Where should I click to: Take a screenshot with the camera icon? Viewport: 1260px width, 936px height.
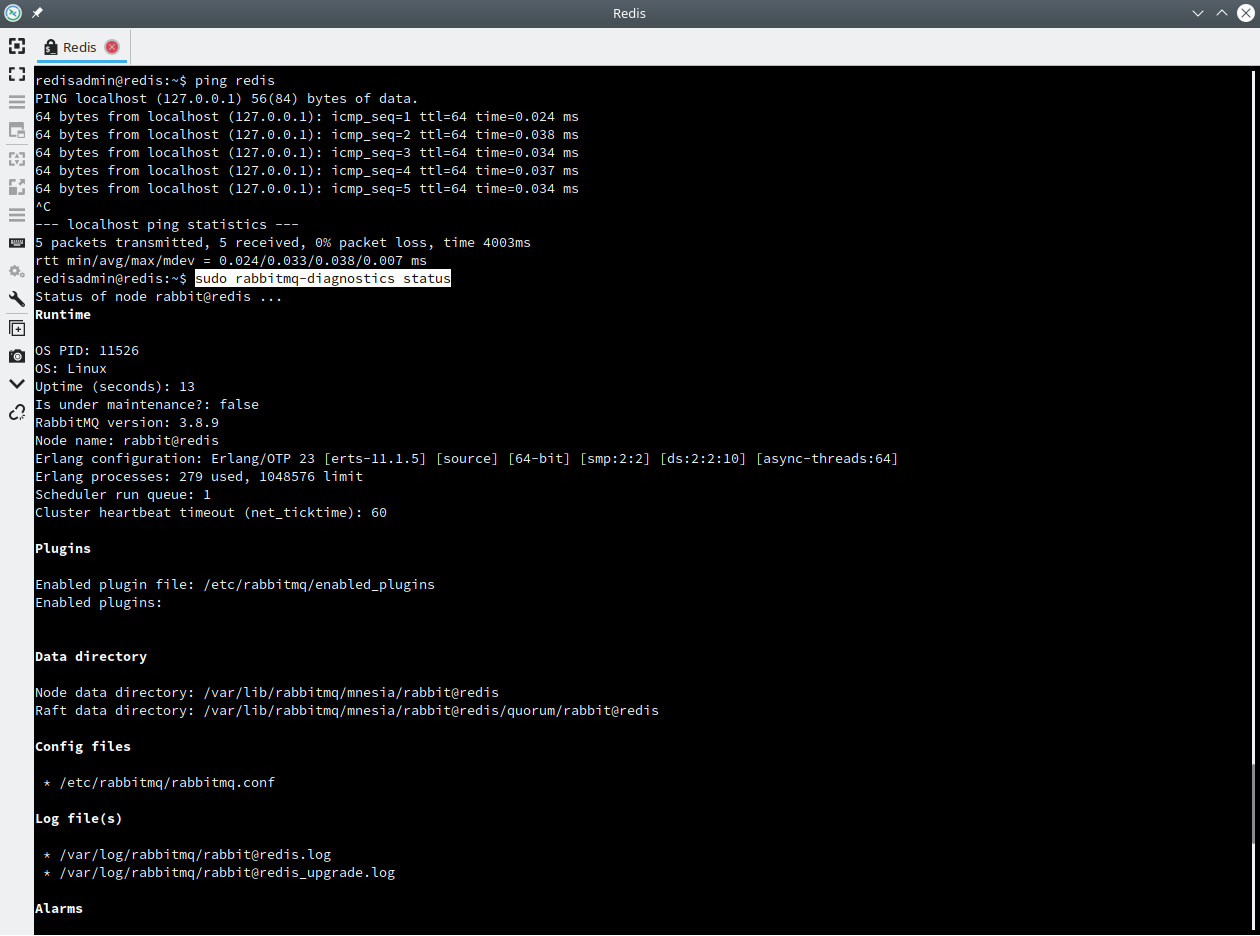17,356
